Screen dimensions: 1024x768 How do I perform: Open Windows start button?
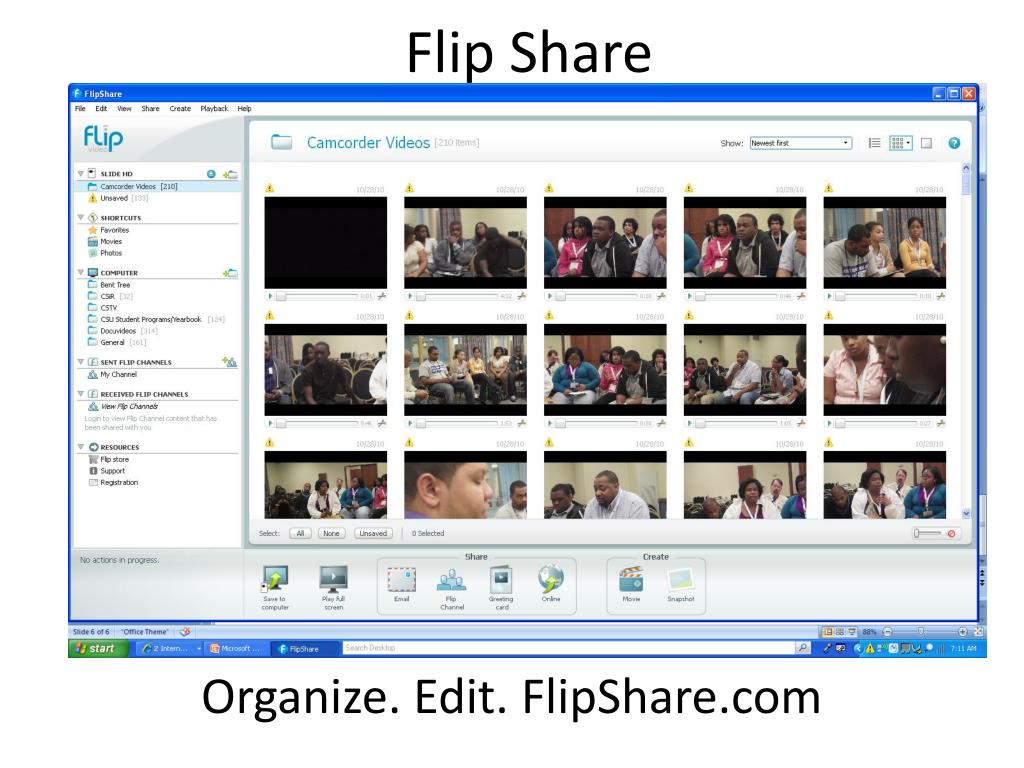coord(99,648)
